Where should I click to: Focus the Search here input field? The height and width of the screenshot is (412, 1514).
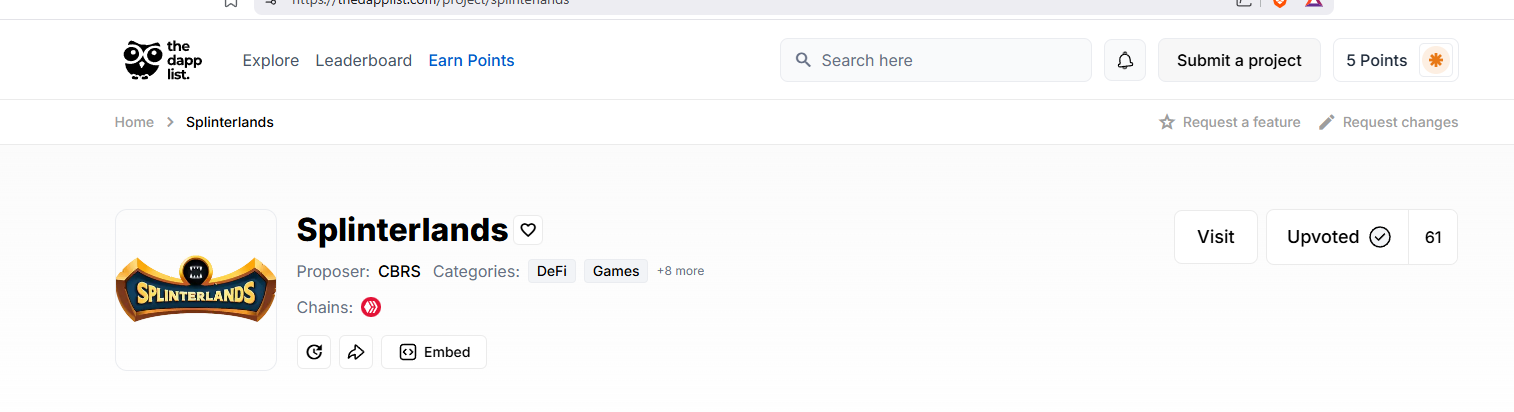coord(936,60)
